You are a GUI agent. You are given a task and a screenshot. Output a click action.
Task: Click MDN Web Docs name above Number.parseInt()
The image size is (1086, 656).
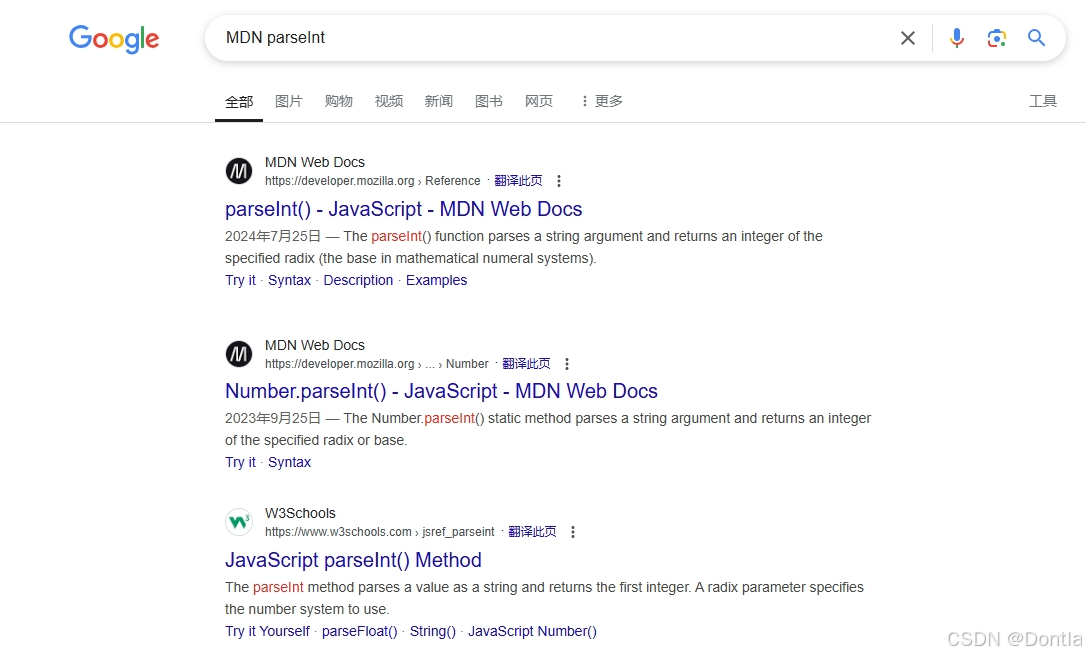coord(314,345)
